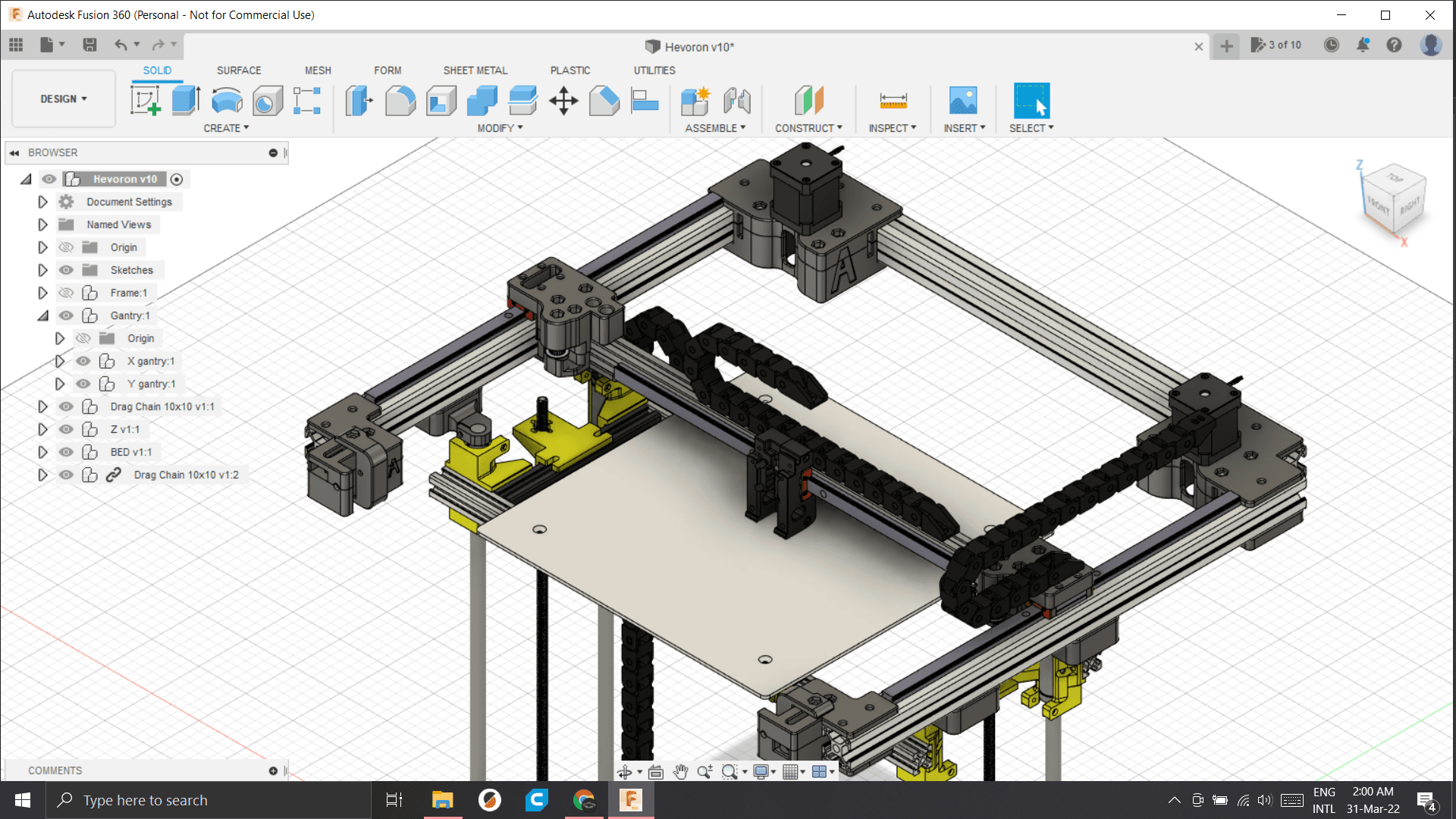Open the Insert Decal tool
This screenshot has width=1456, height=819.
pos(963,100)
